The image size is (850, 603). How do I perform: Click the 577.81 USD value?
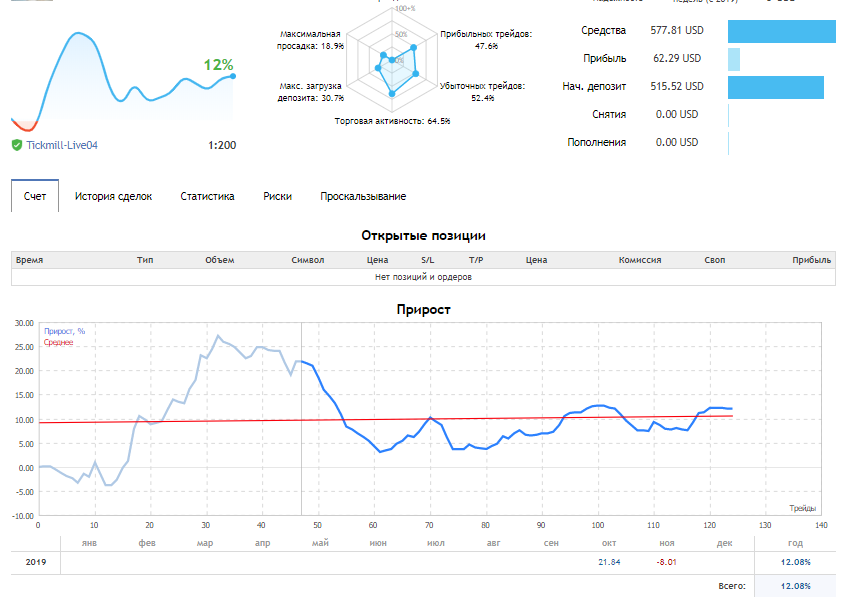tap(677, 30)
